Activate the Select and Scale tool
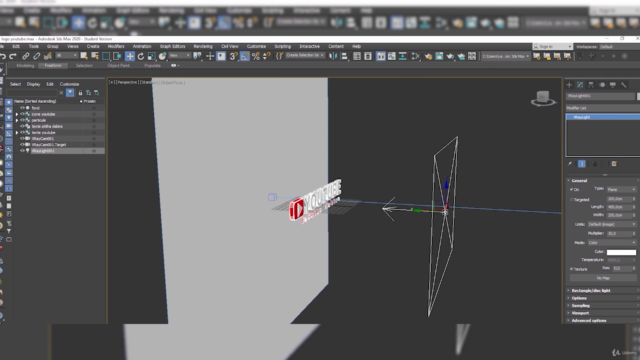The width and height of the screenshot is (640, 360). click(x=151, y=56)
